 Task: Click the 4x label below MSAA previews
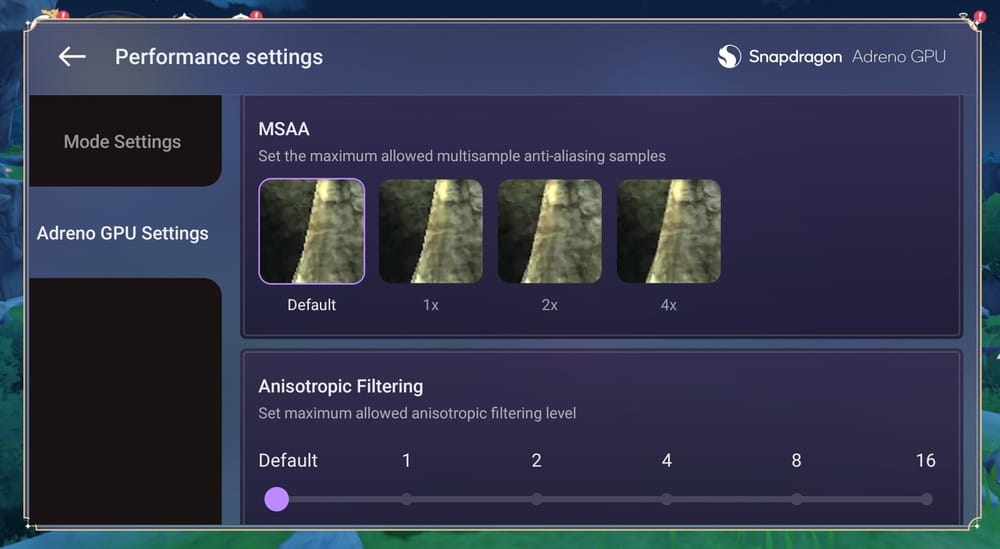coord(669,305)
